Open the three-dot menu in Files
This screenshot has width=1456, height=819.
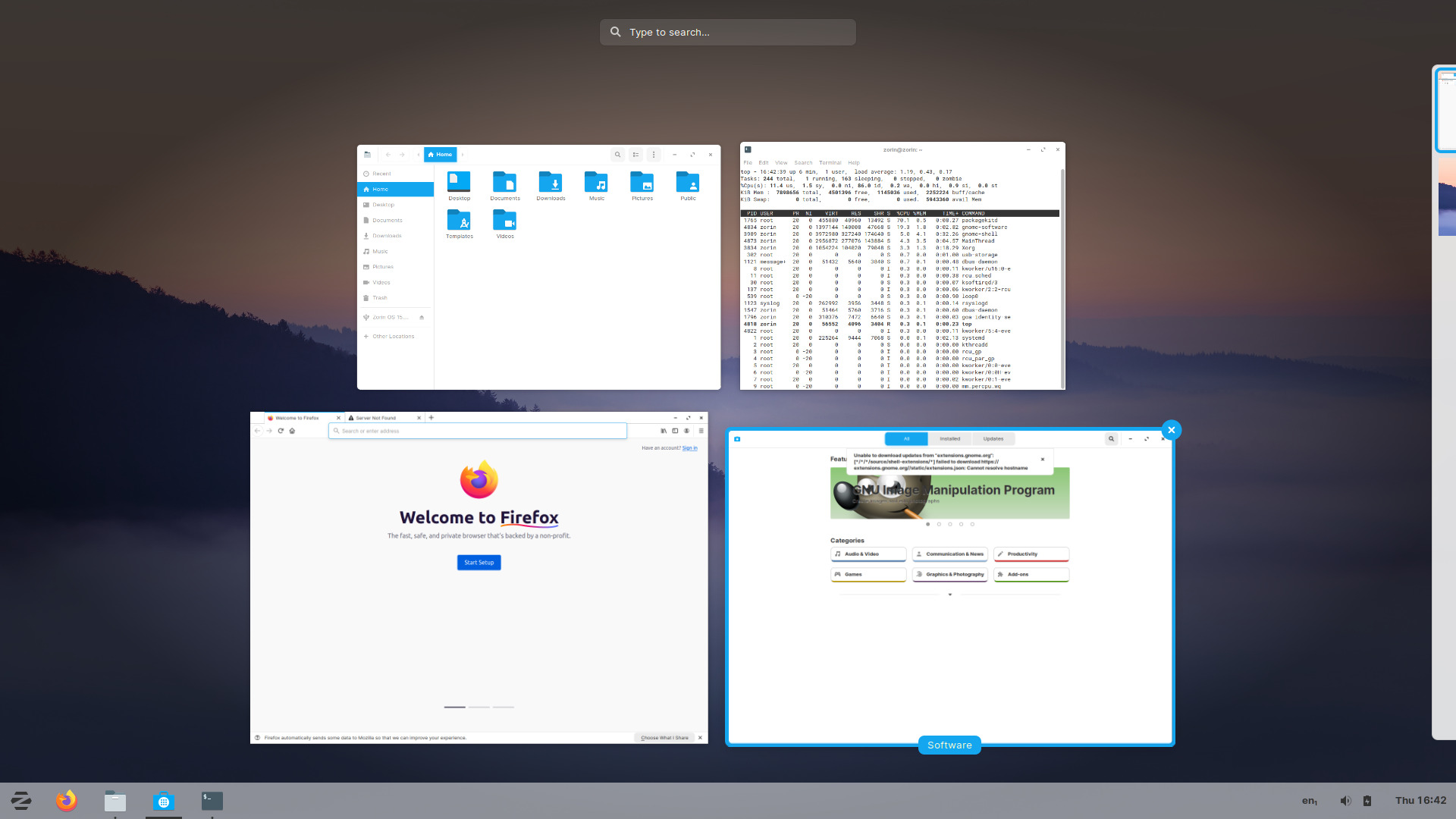coord(653,155)
